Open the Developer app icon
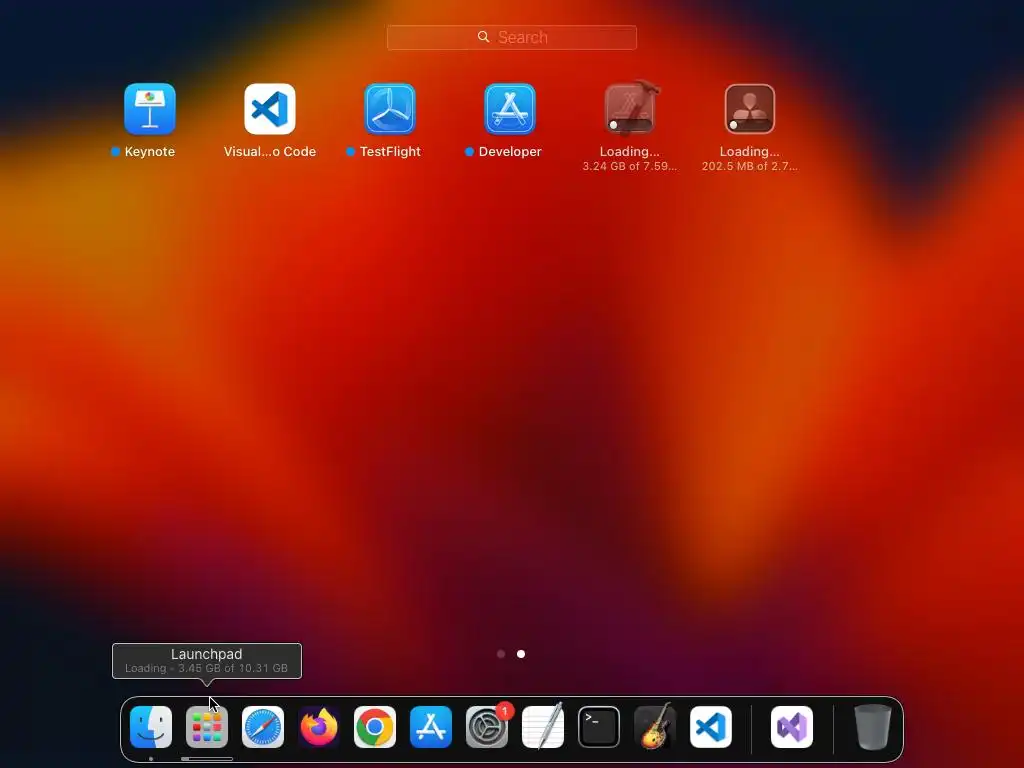Viewport: 1024px width, 768px height. [x=510, y=108]
